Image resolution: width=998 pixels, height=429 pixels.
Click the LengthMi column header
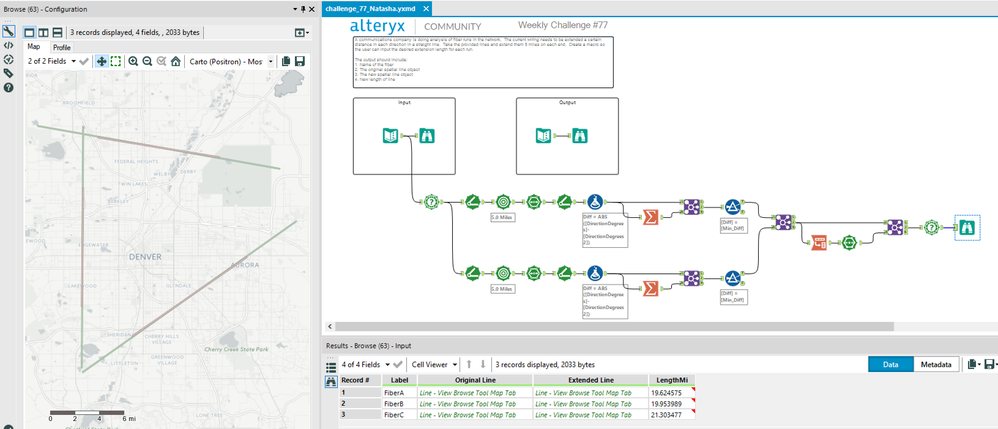coord(671,380)
